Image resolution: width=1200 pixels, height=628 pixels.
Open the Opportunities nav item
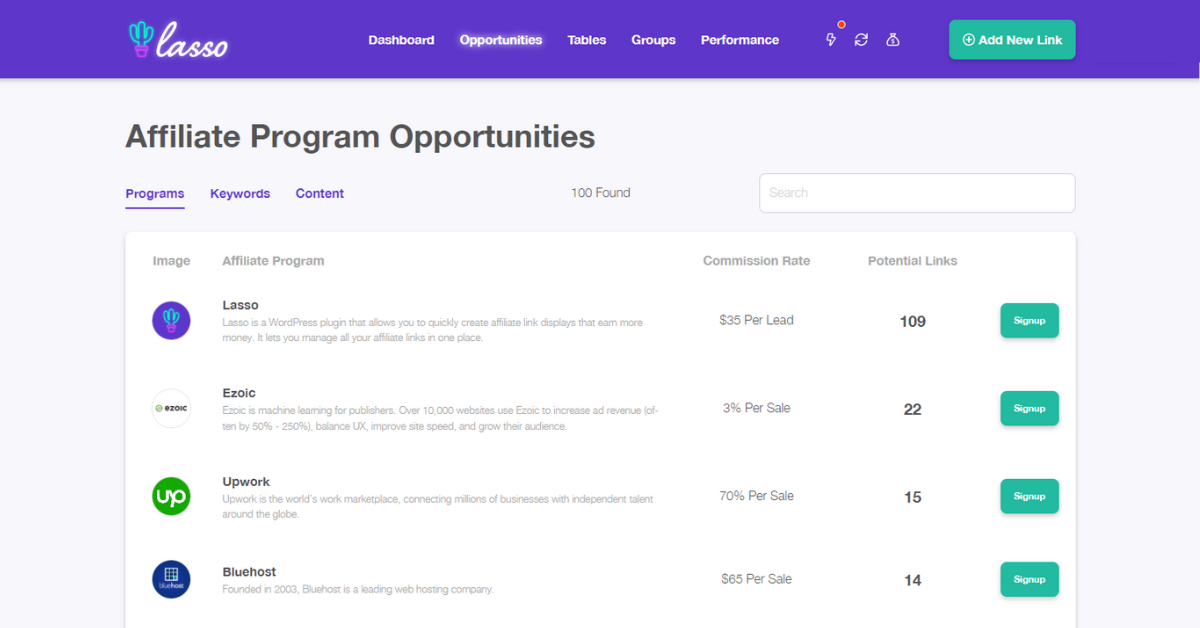point(501,40)
